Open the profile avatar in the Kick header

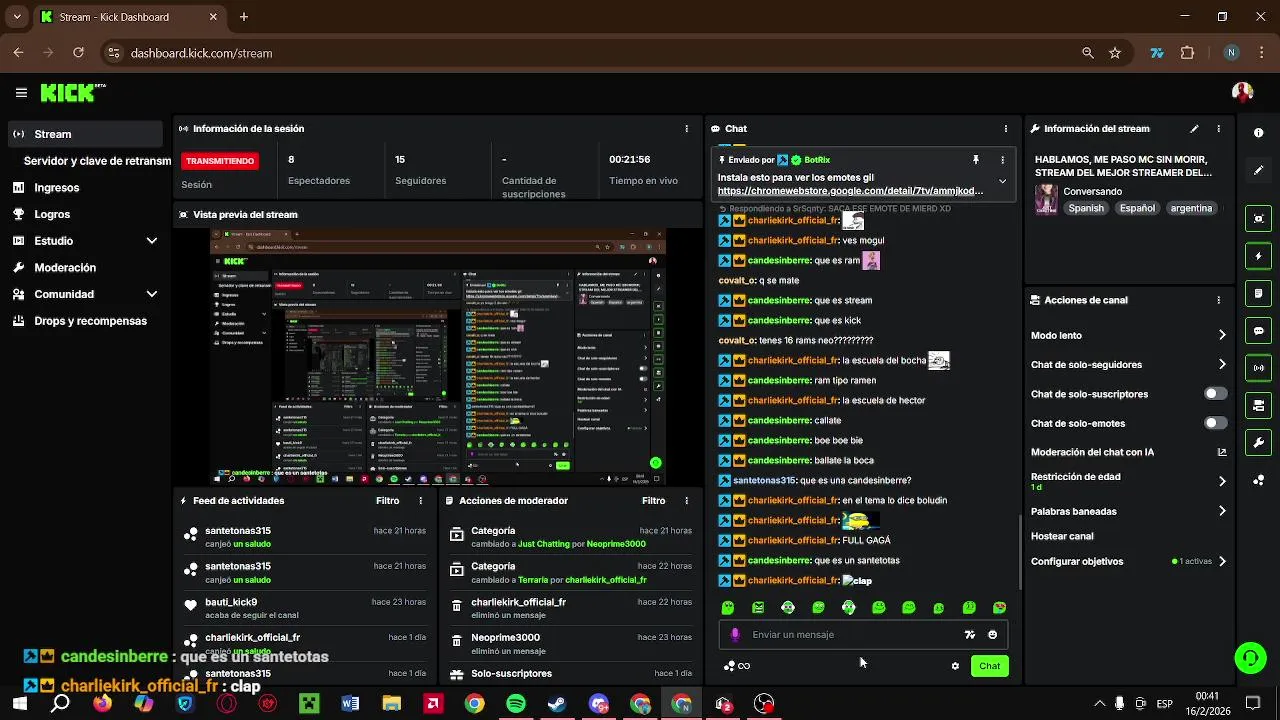[1242, 92]
